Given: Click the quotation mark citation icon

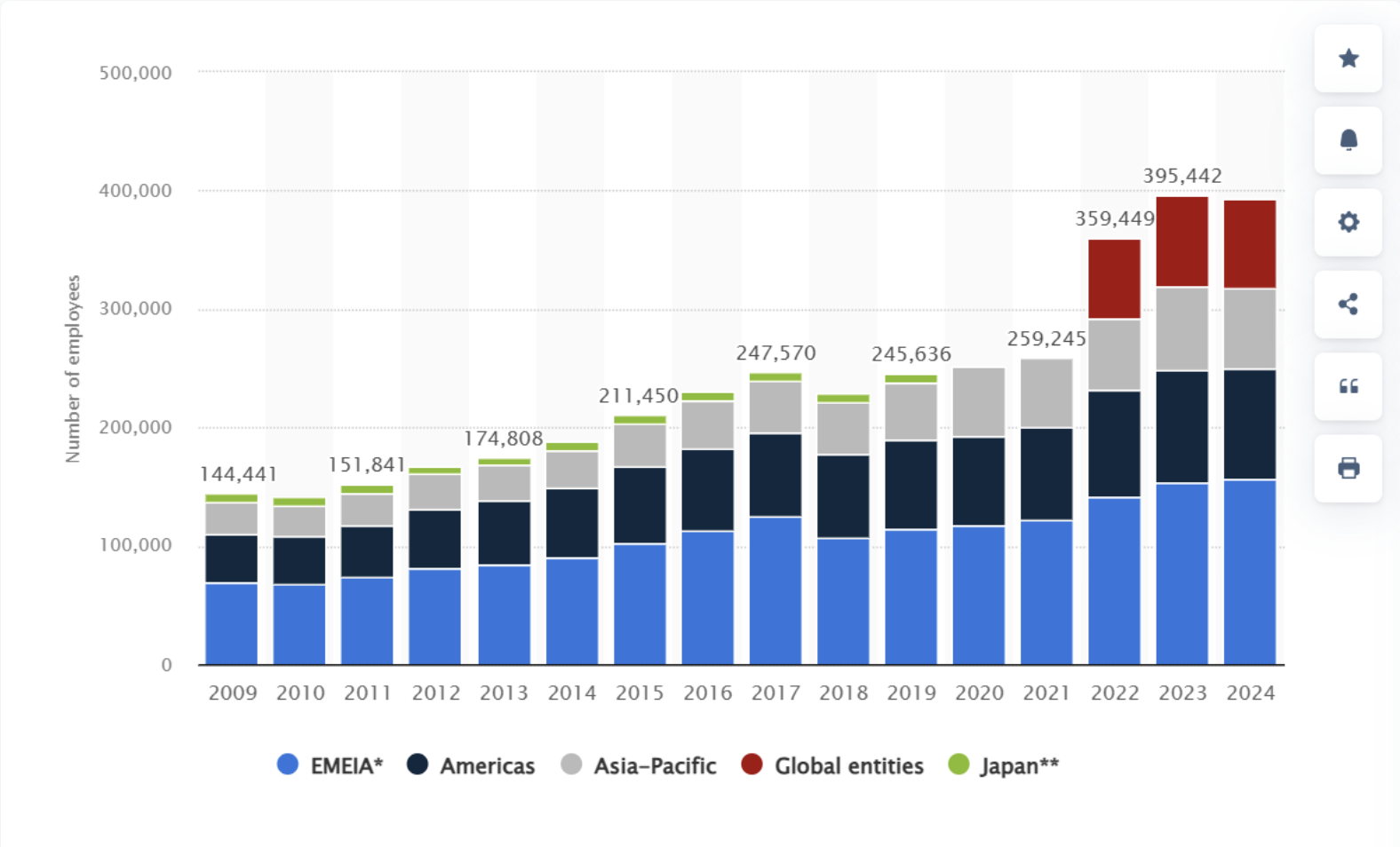Looking at the screenshot, I should (1348, 386).
